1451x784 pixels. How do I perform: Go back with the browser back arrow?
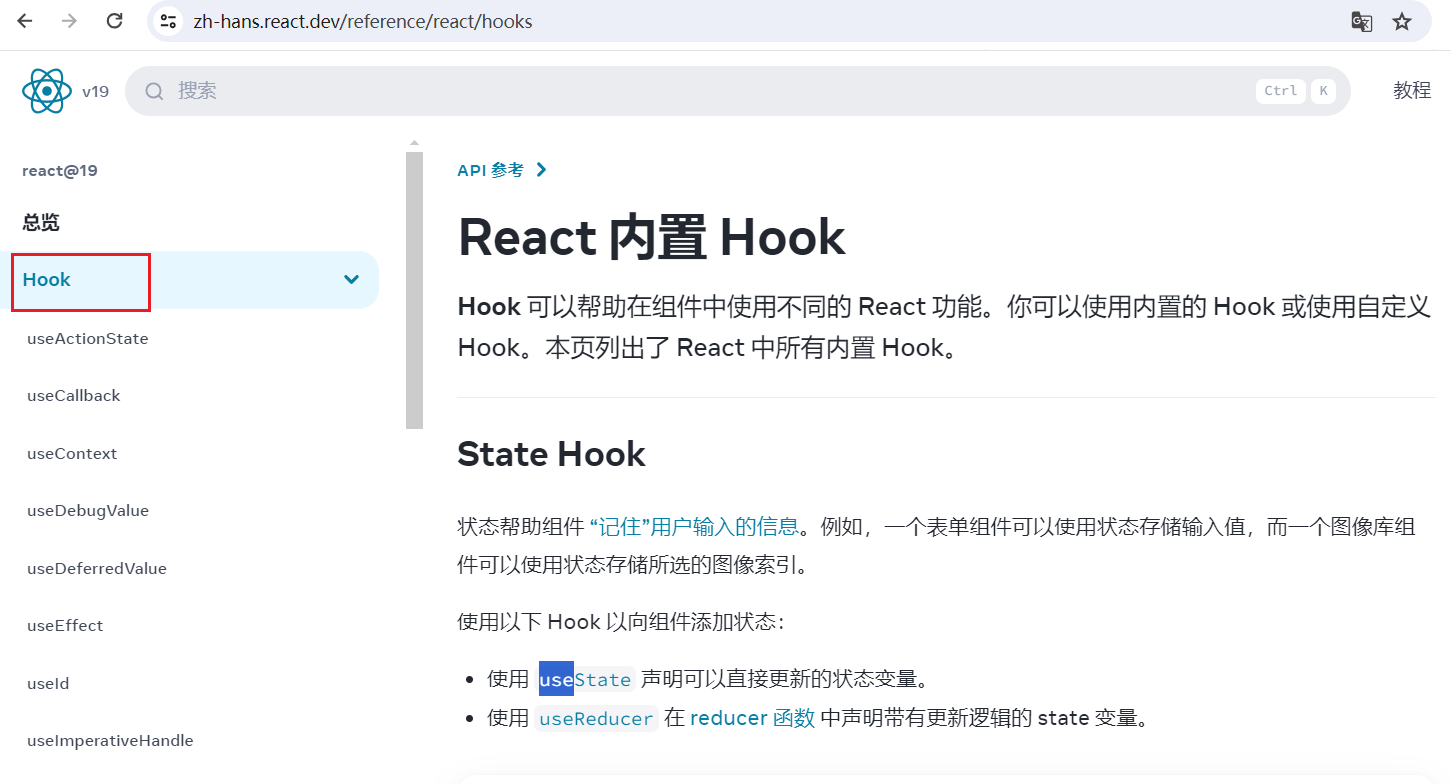[24, 21]
